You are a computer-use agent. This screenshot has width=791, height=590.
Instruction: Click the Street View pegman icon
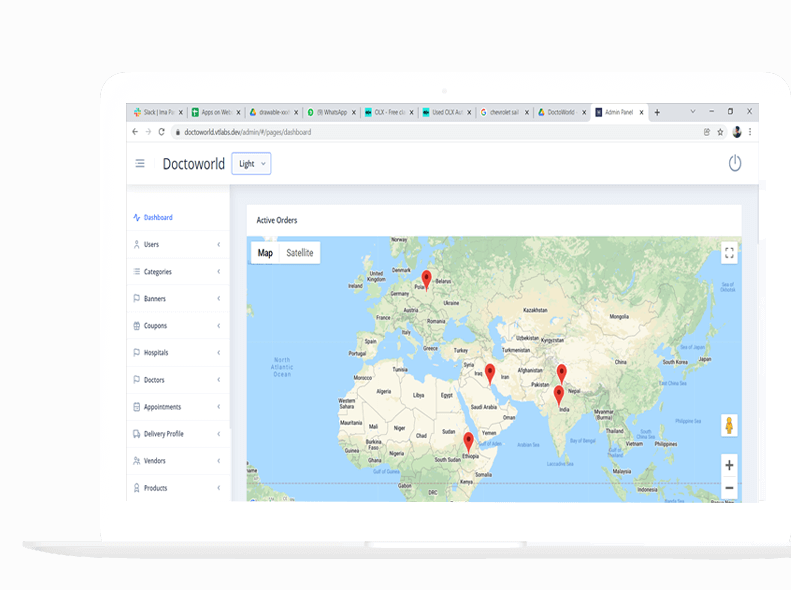[x=729, y=425]
